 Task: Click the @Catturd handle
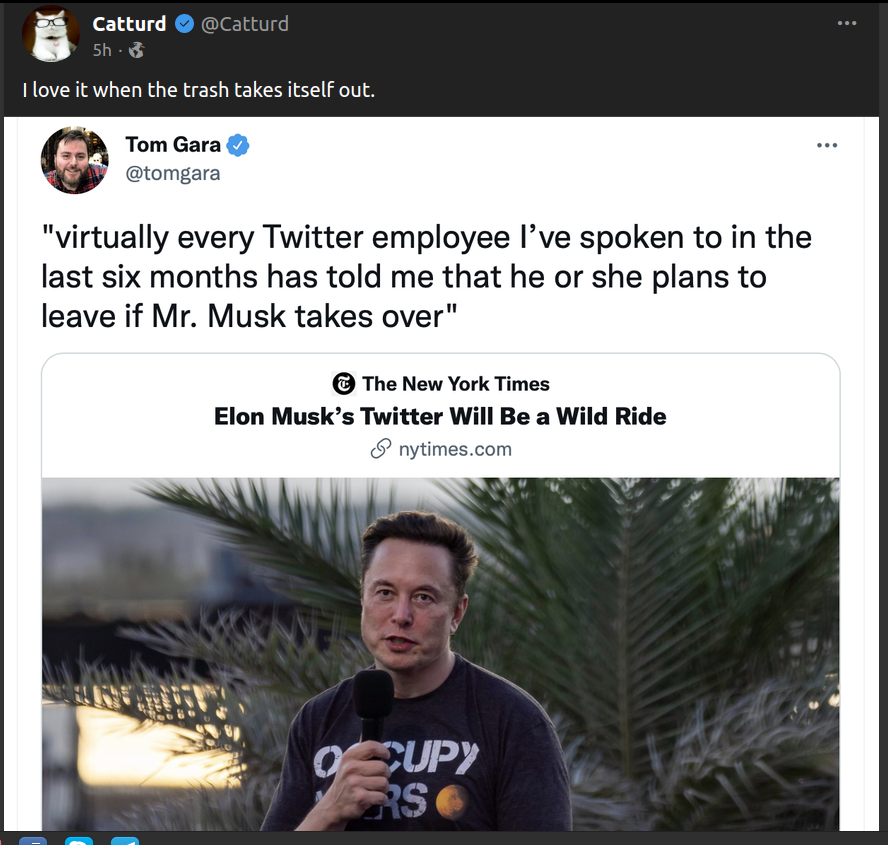(x=245, y=24)
